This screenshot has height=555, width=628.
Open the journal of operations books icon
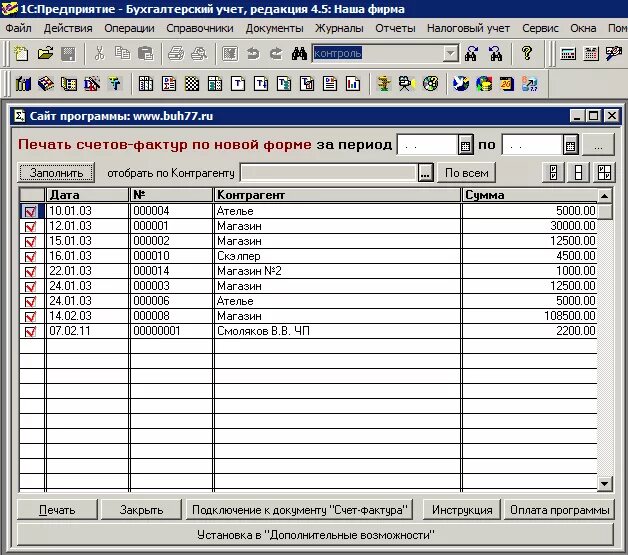(23, 84)
